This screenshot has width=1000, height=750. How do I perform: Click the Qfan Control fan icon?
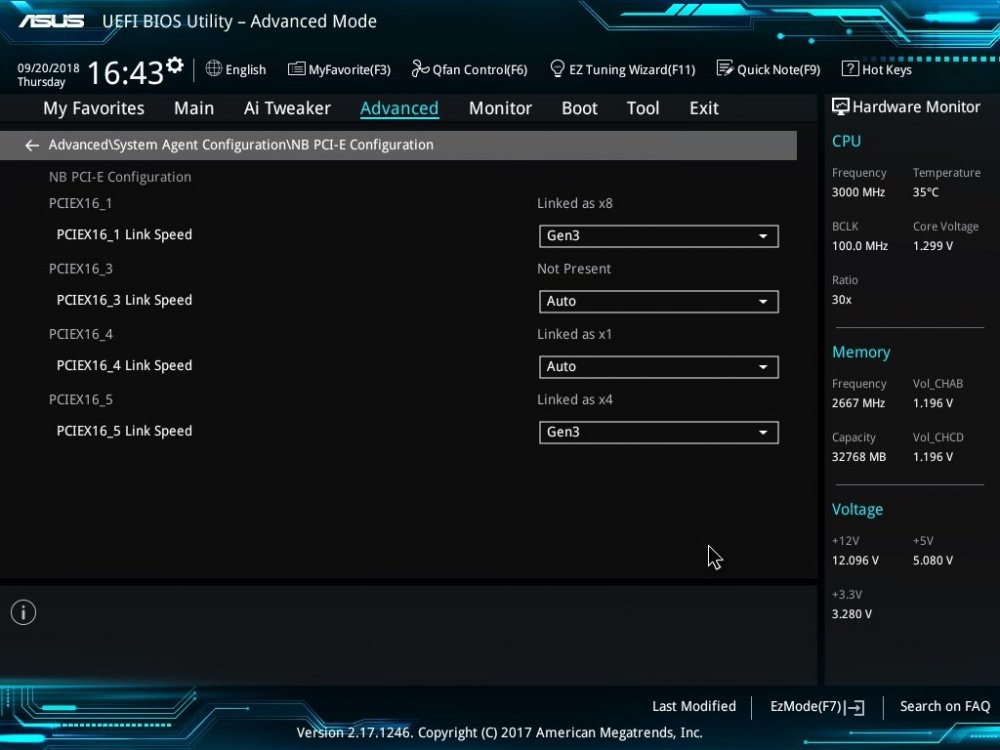(x=420, y=68)
